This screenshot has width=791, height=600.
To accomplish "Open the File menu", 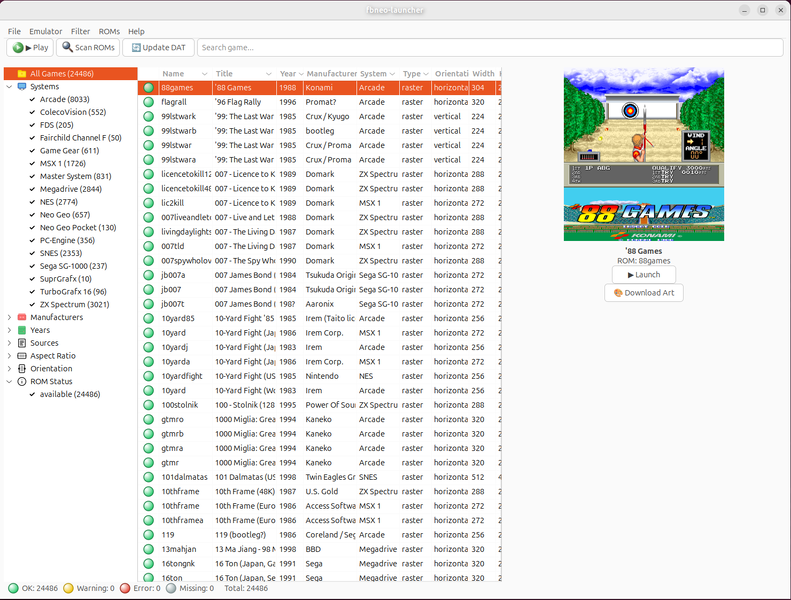I will (x=14, y=31).
